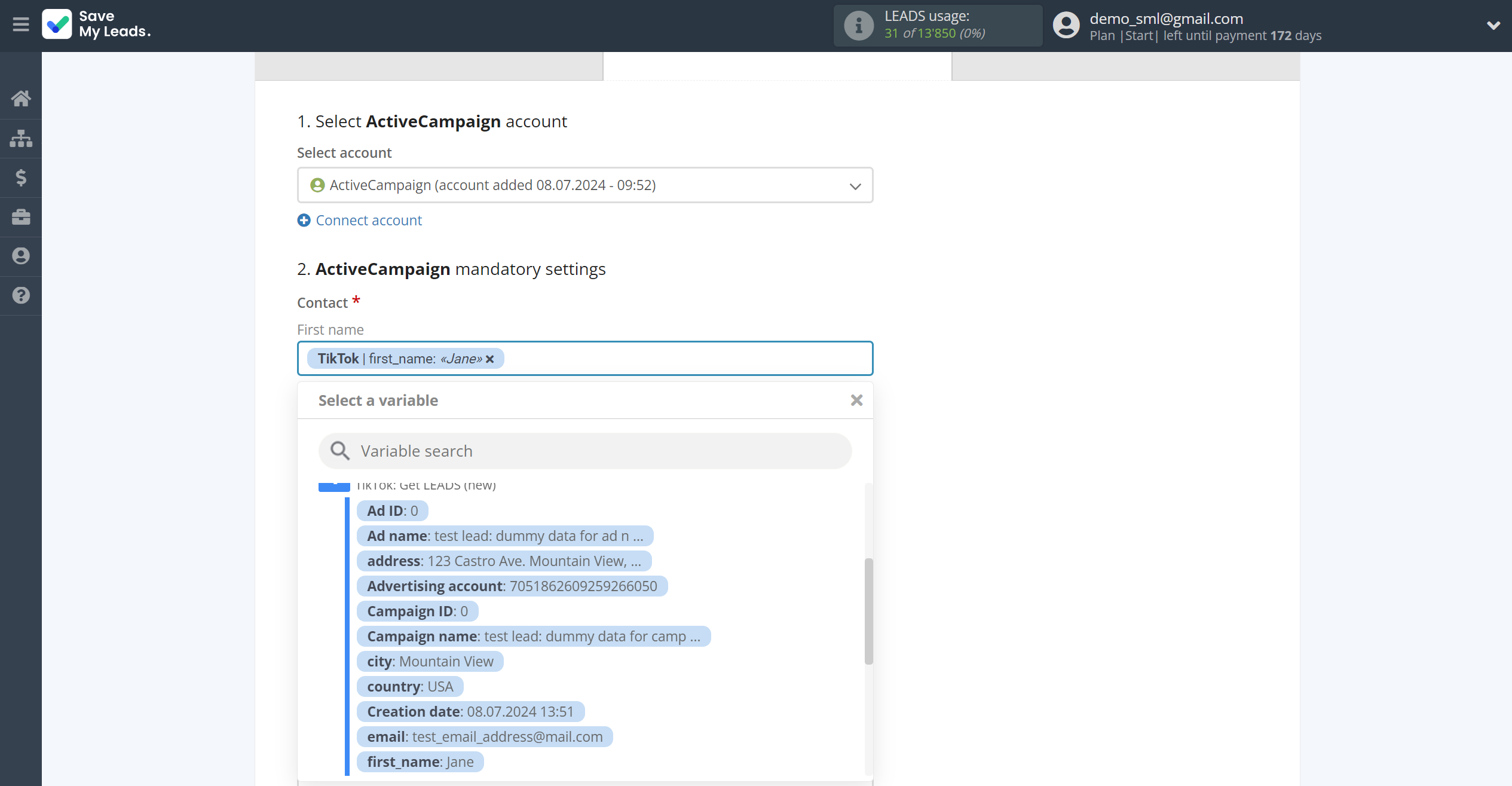The image size is (1512, 786).
Task: Click the First name input field
Action: 585,359
